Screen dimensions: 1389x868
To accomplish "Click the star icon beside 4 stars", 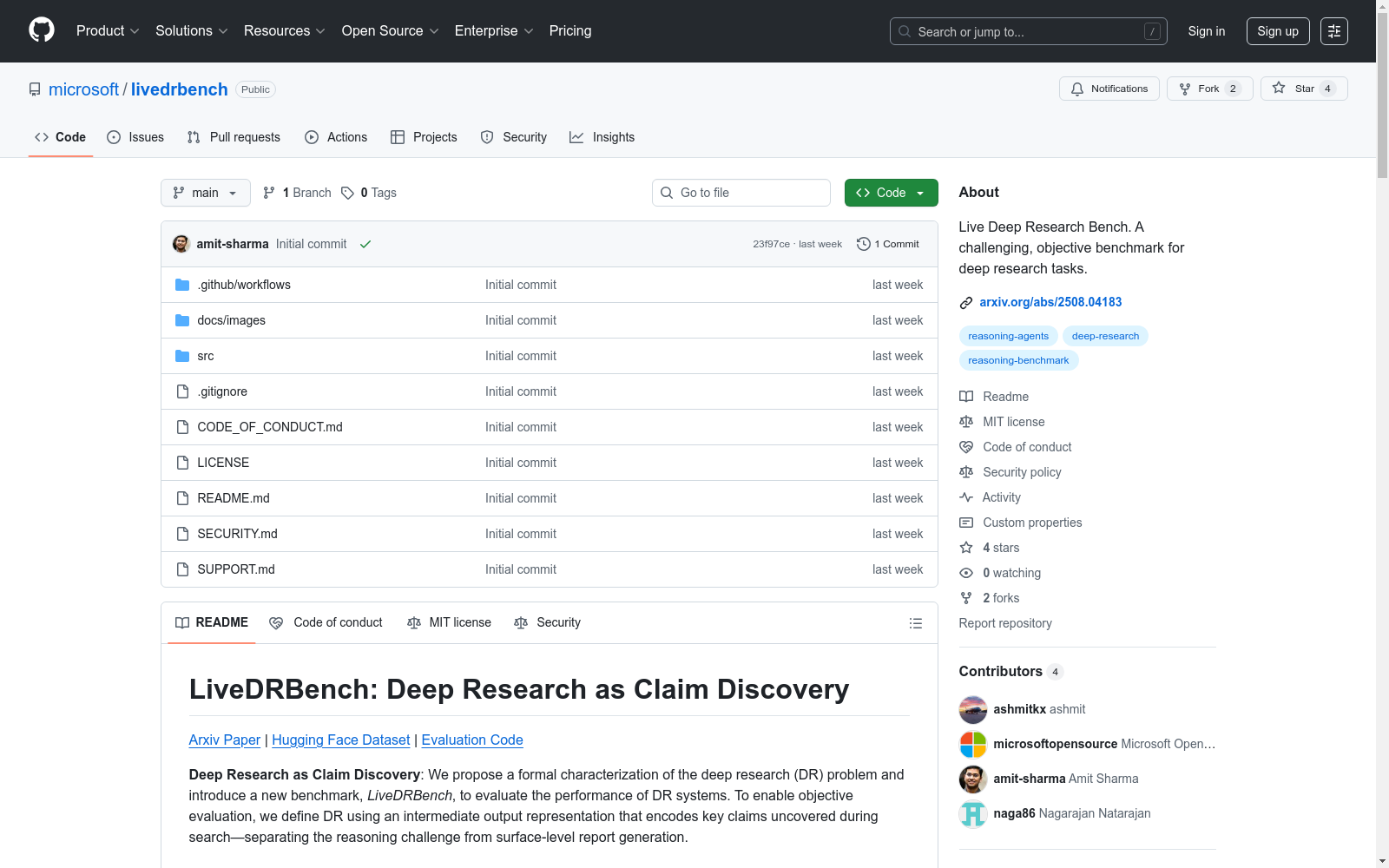I will (x=966, y=548).
